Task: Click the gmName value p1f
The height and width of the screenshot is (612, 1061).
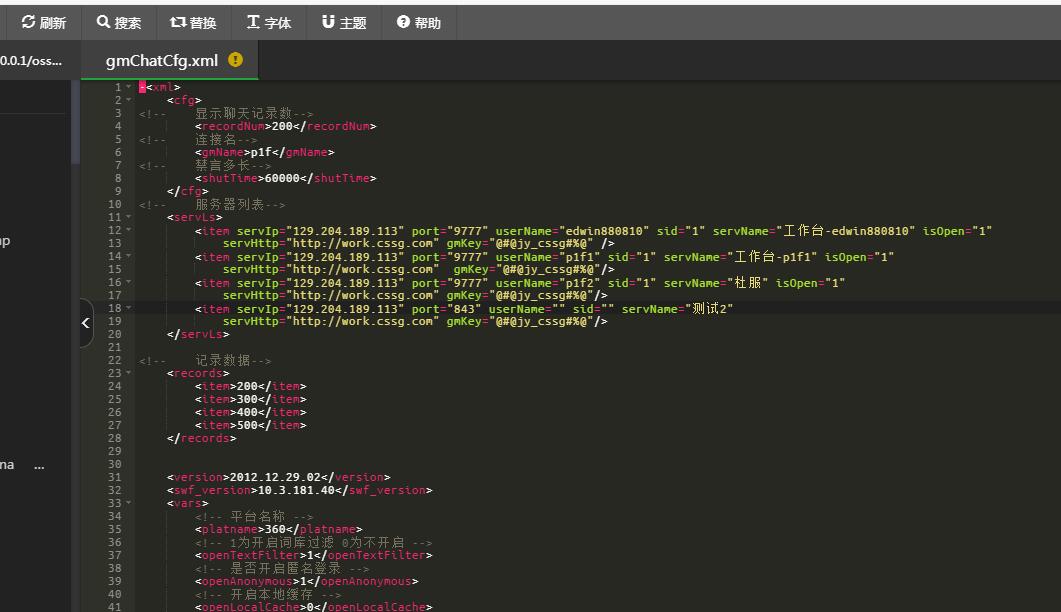Action: point(261,152)
